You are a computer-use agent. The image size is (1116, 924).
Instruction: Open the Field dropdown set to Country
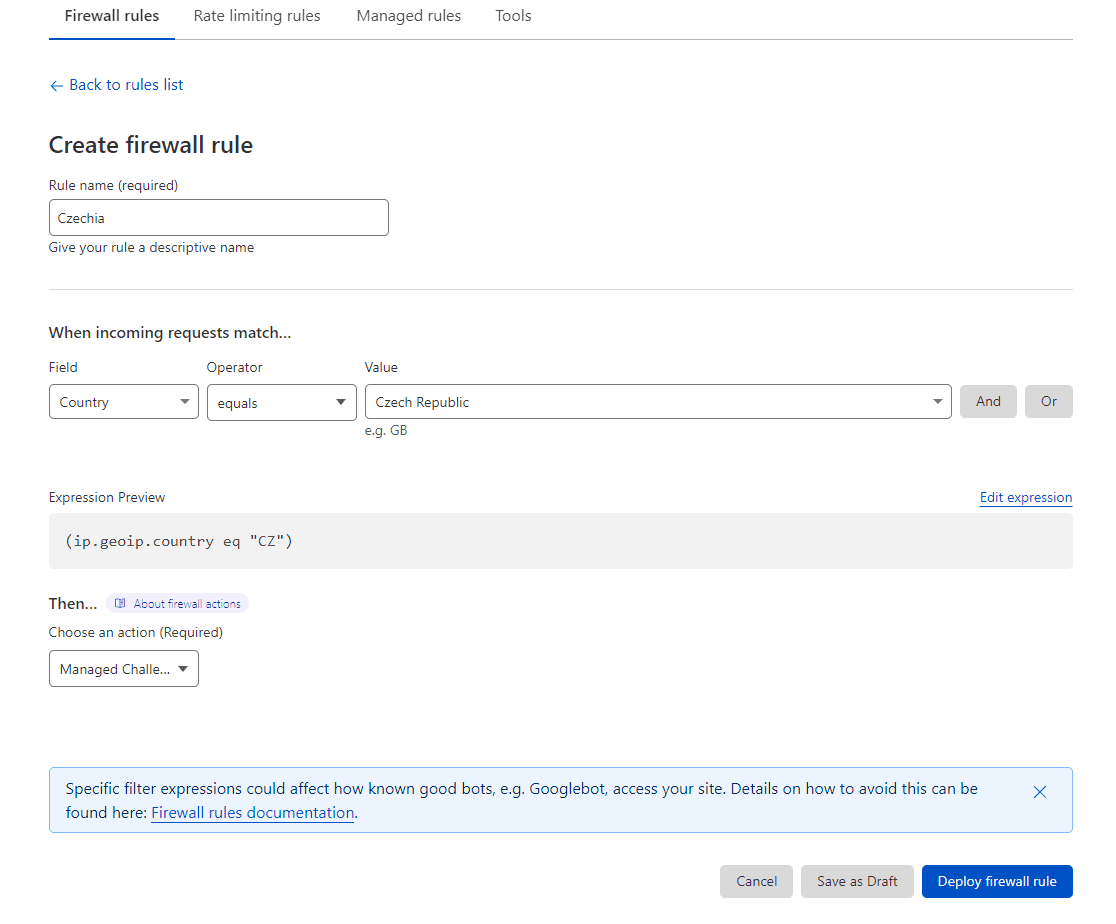tap(123, 402)
